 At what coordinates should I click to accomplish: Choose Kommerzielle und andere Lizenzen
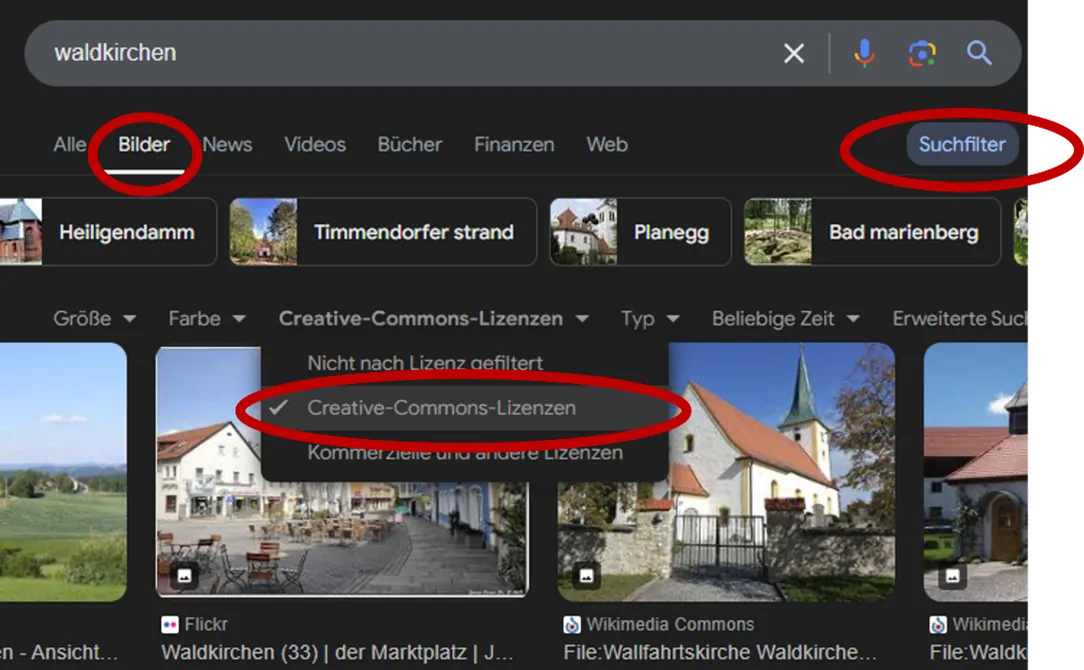[465, 452]
